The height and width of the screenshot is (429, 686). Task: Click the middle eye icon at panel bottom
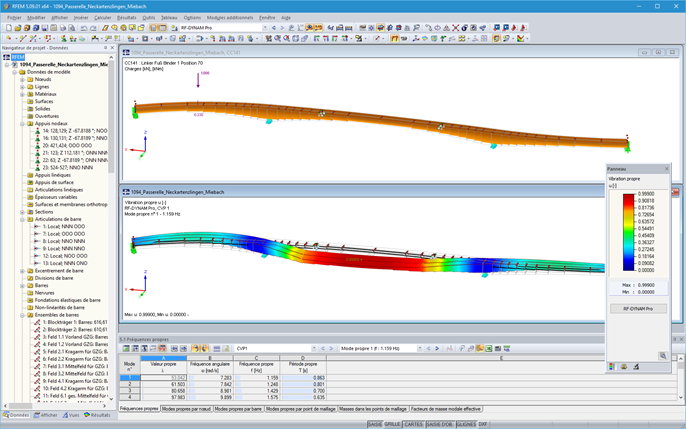tap(624, 367)
